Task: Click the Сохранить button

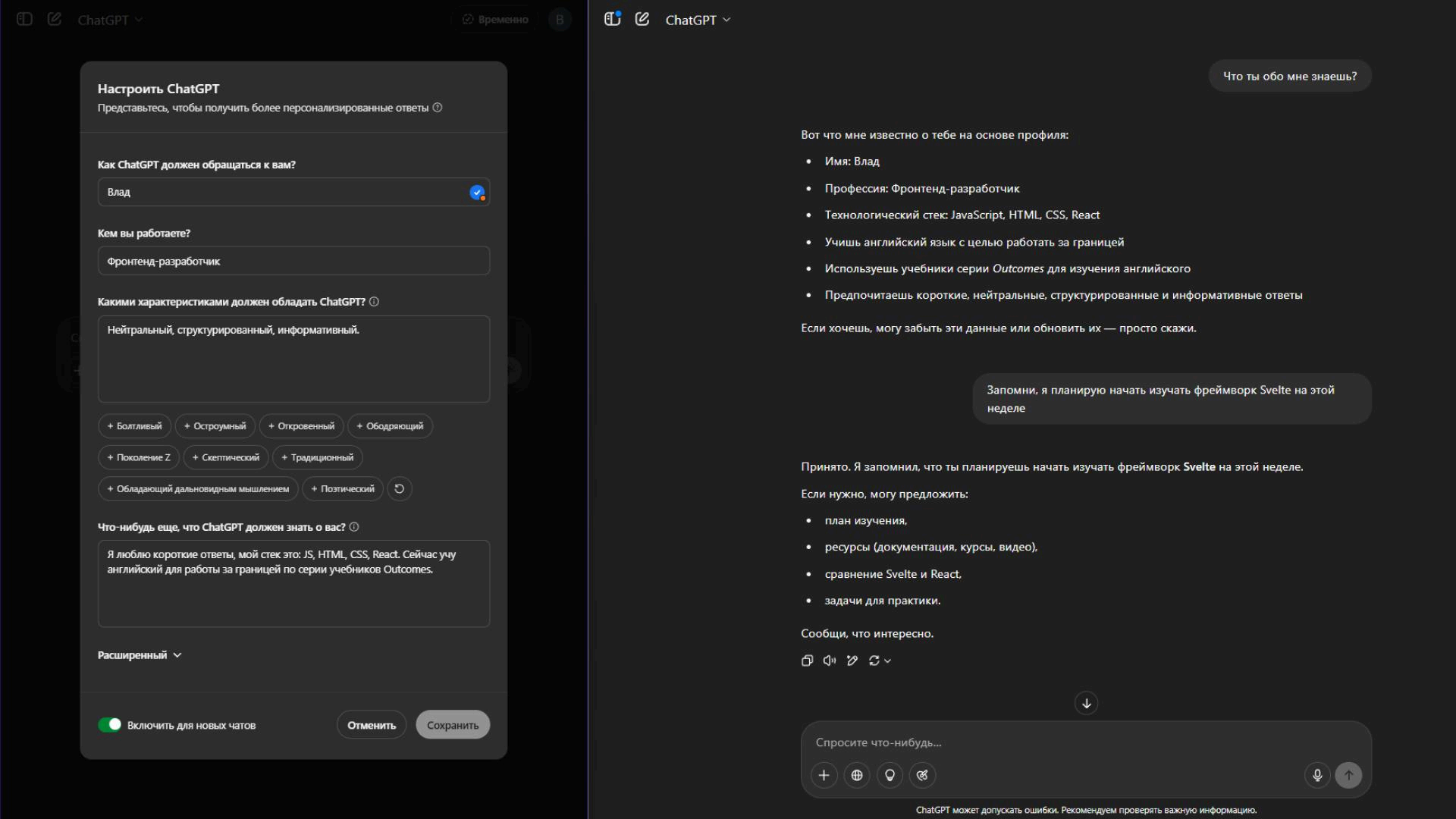Action: (x=453, y=725)
